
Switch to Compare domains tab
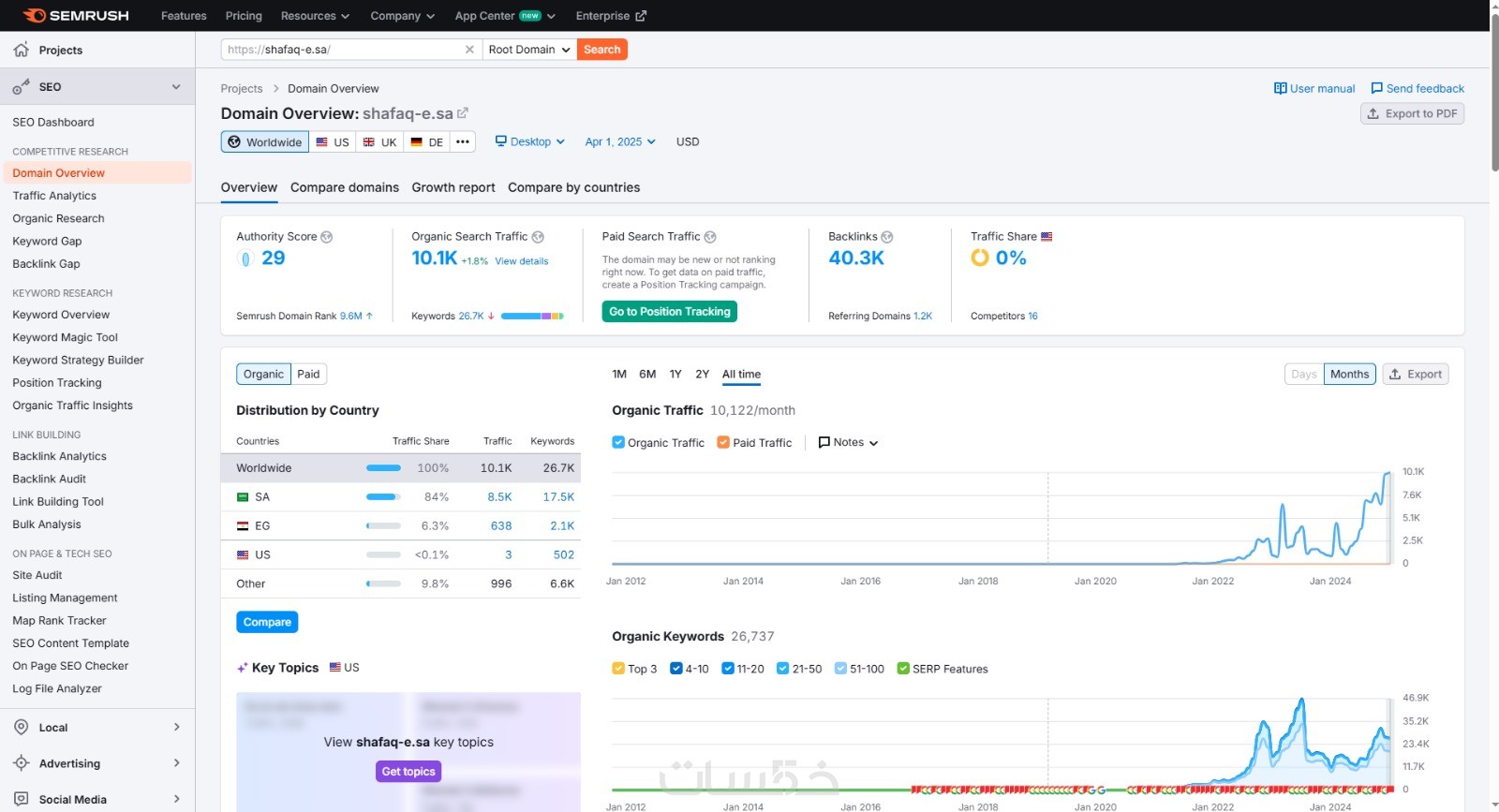coord(345,187)
